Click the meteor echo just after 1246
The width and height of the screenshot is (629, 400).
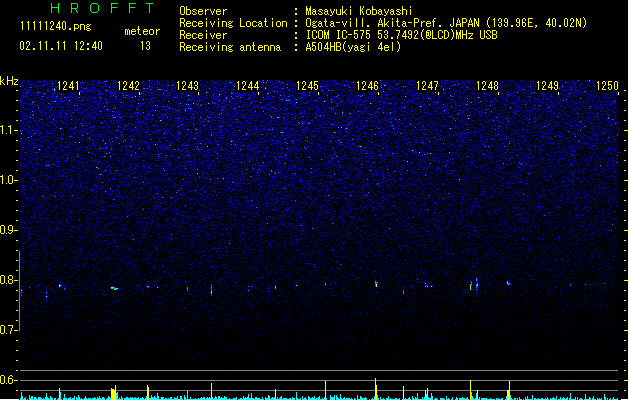coord(376,283)
